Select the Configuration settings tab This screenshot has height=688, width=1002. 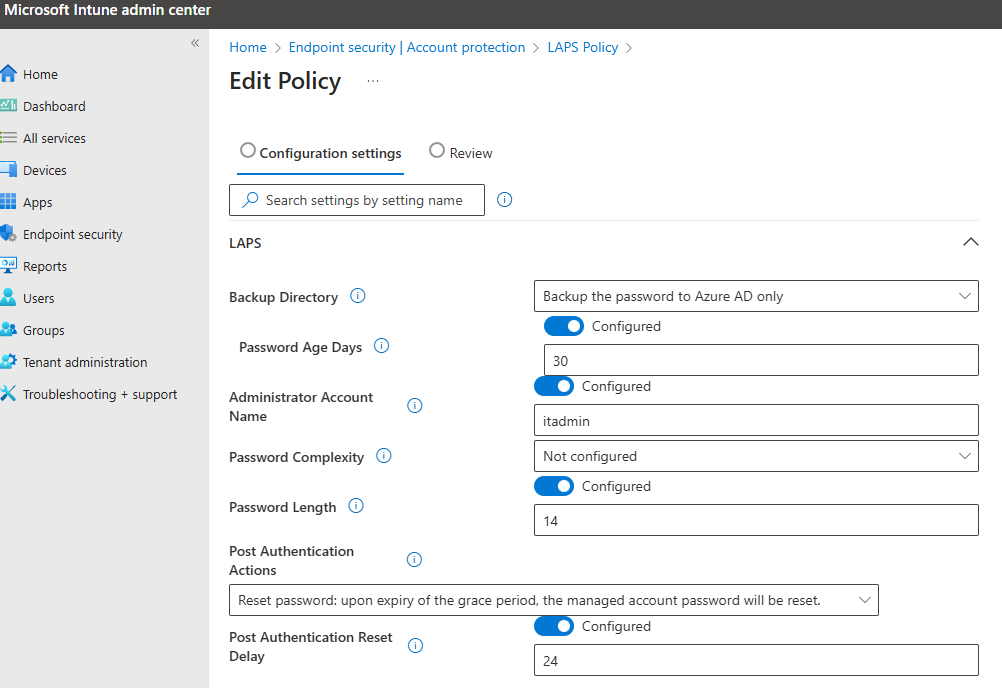320,153
